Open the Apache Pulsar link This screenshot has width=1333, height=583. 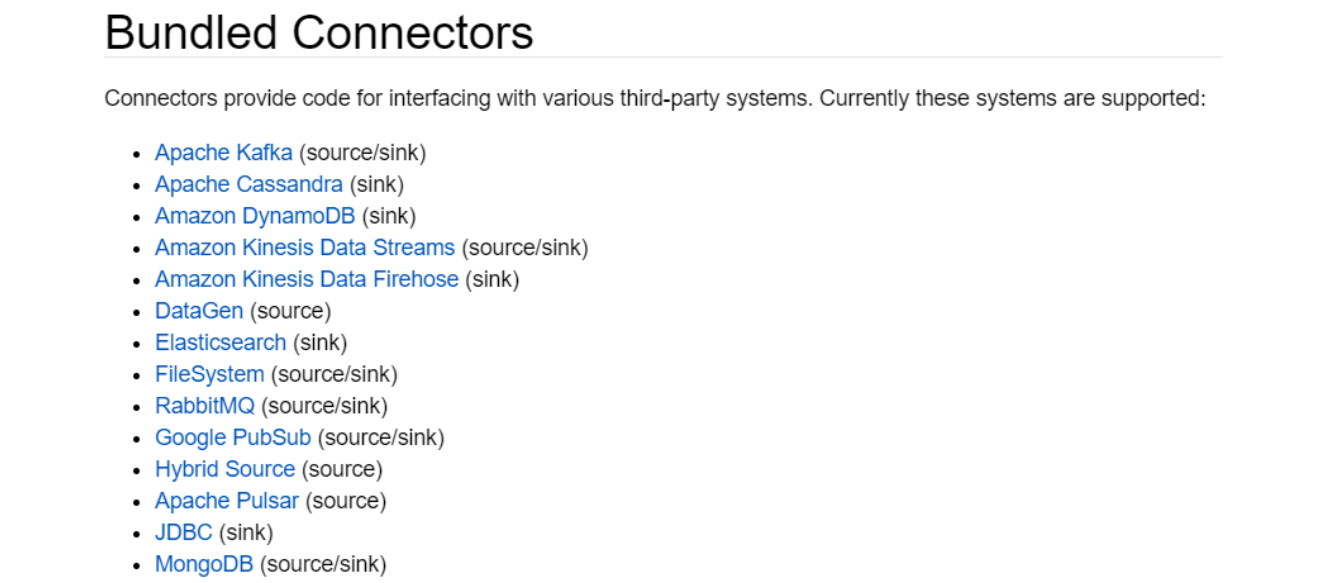coord(227,501)
